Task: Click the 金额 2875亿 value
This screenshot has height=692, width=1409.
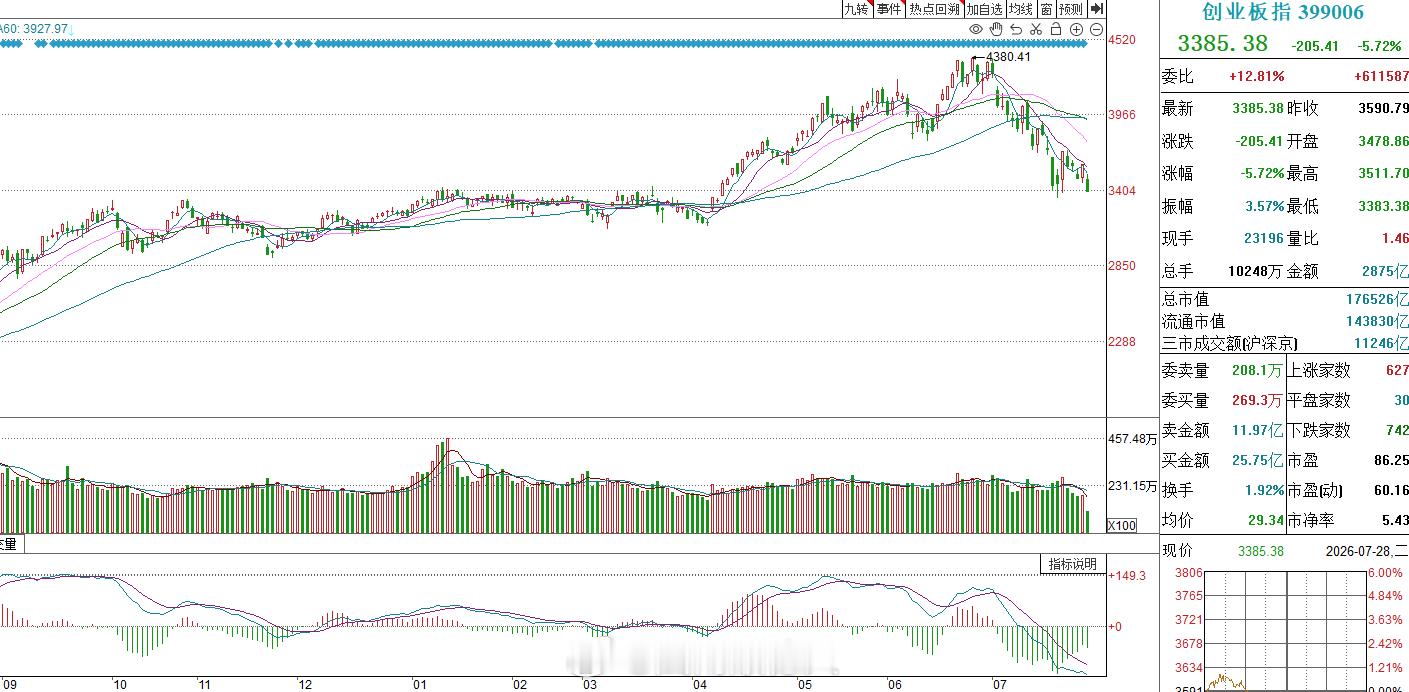Action: [1386, 271]
